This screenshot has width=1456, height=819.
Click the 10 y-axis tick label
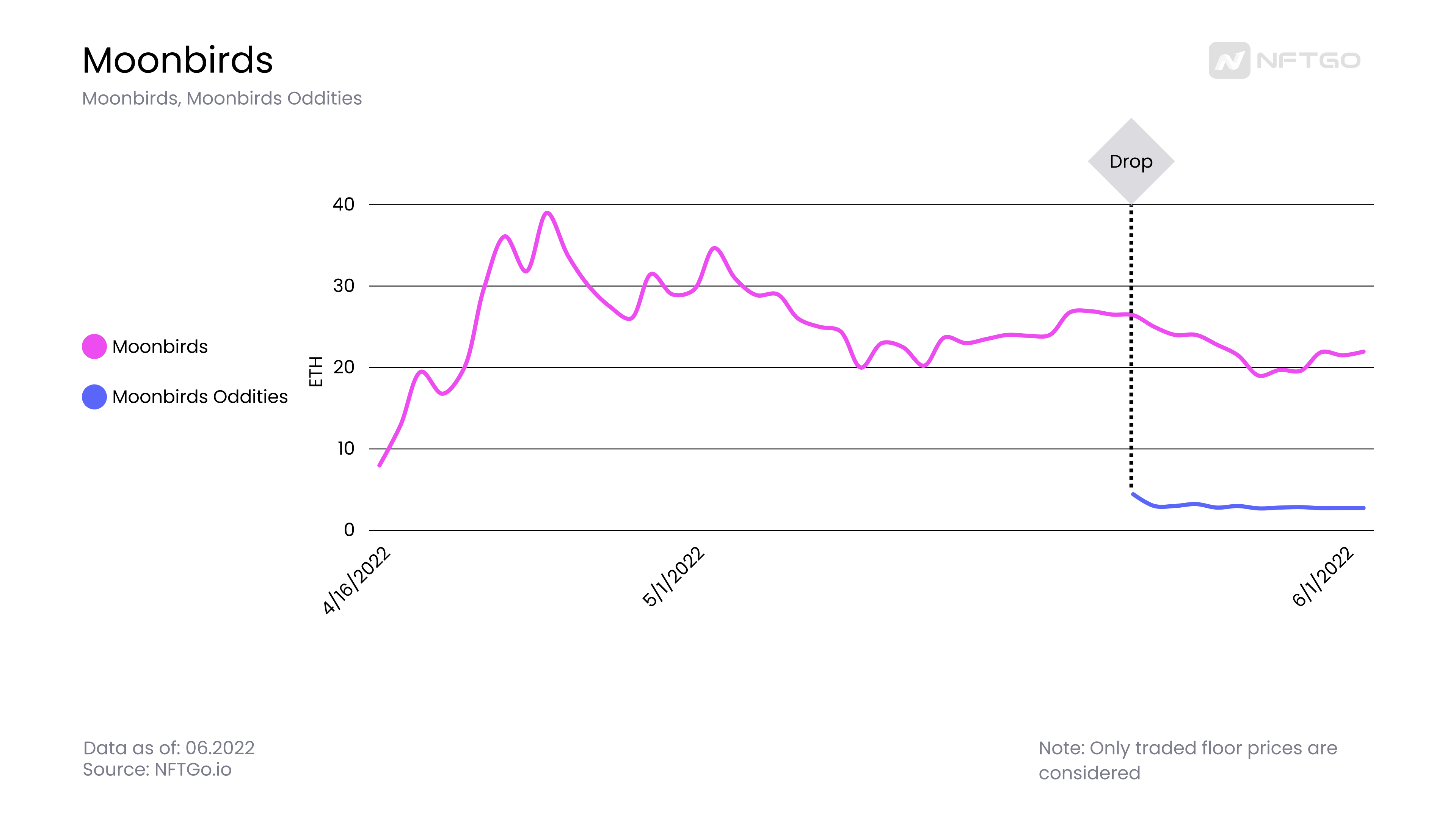(346, 448)
